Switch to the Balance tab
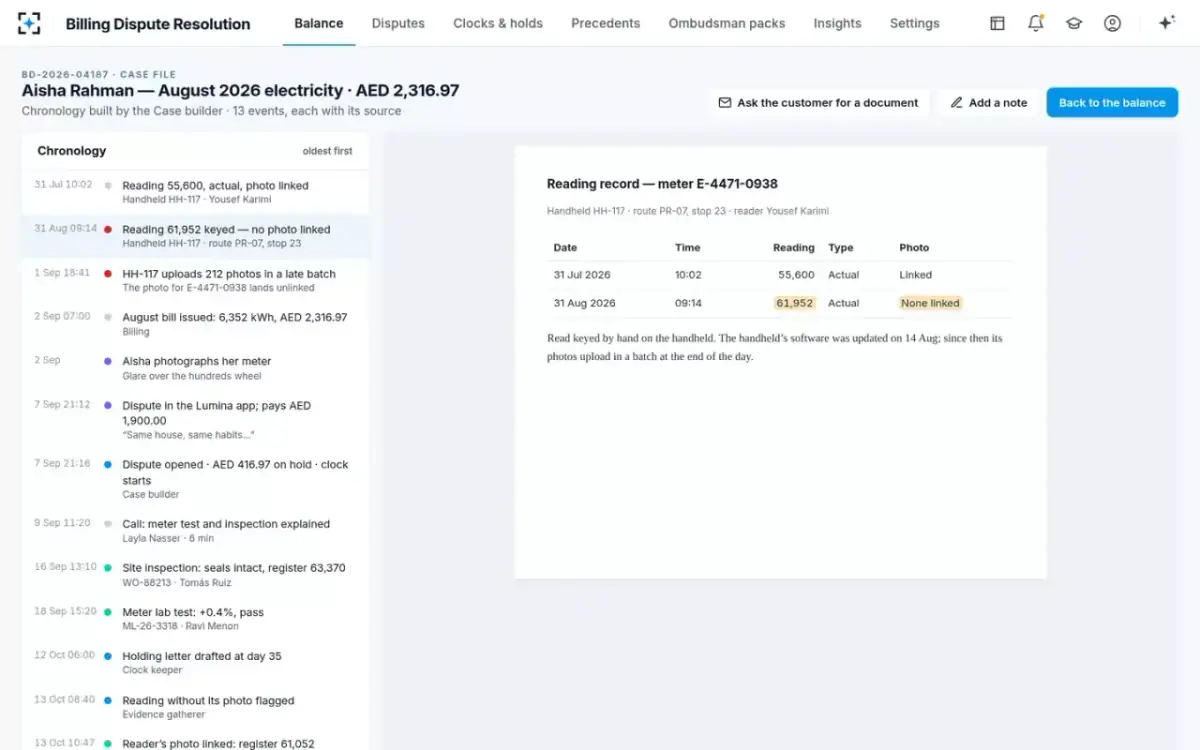 click(319, 23)
